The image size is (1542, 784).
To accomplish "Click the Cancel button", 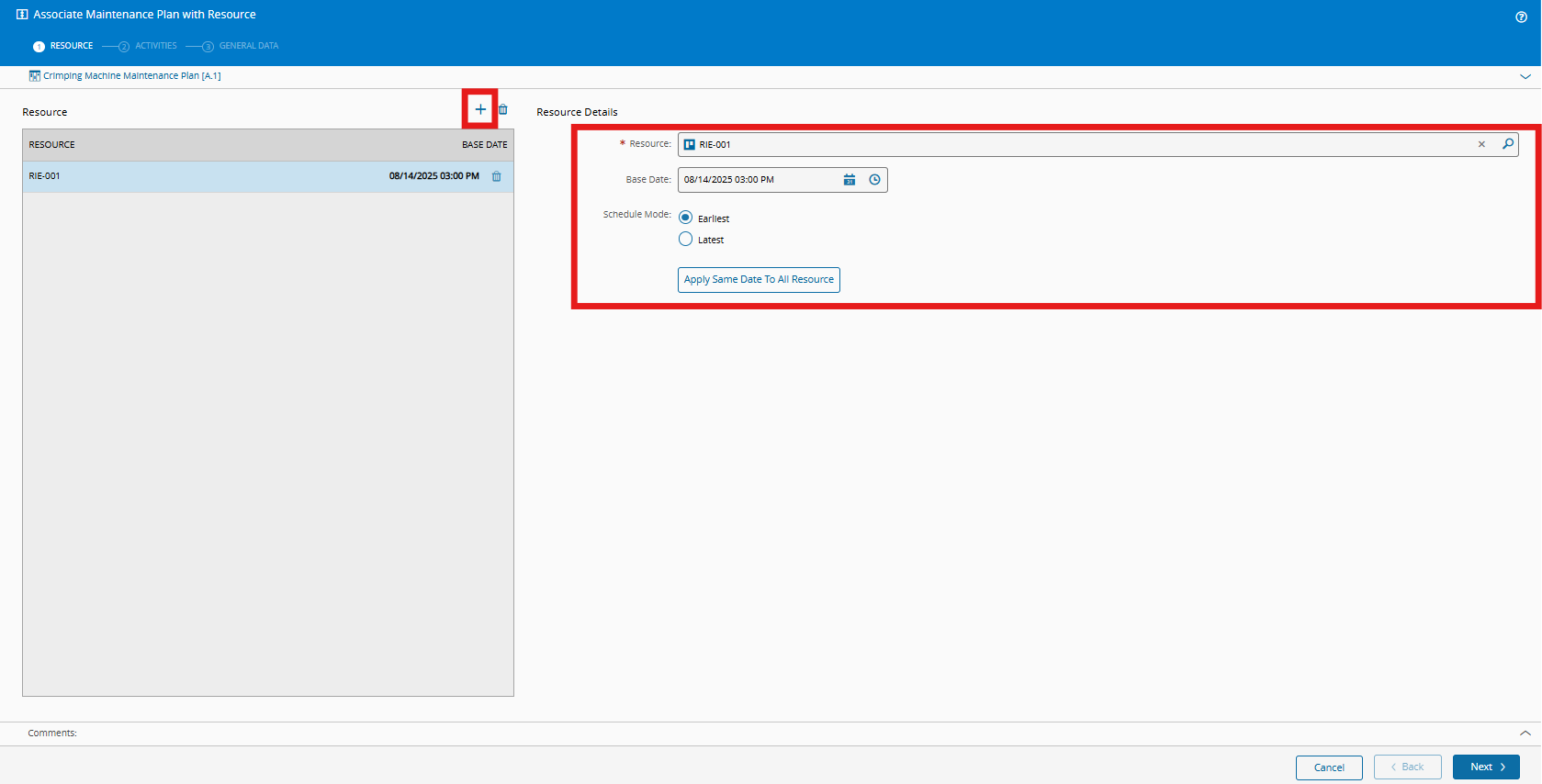I will (x=1329, y=767).
